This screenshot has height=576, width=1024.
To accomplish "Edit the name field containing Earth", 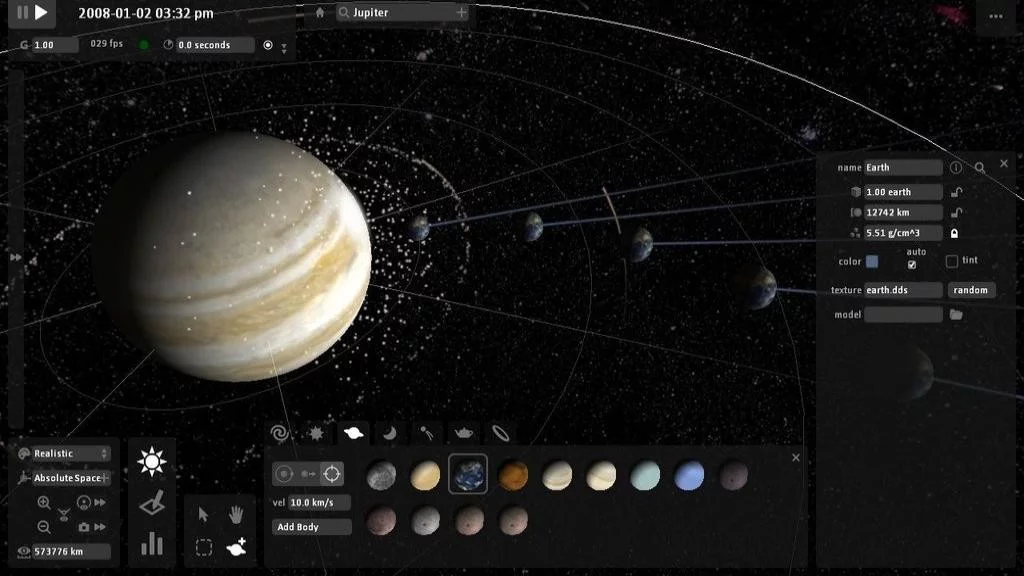I will tap(903, 168).
